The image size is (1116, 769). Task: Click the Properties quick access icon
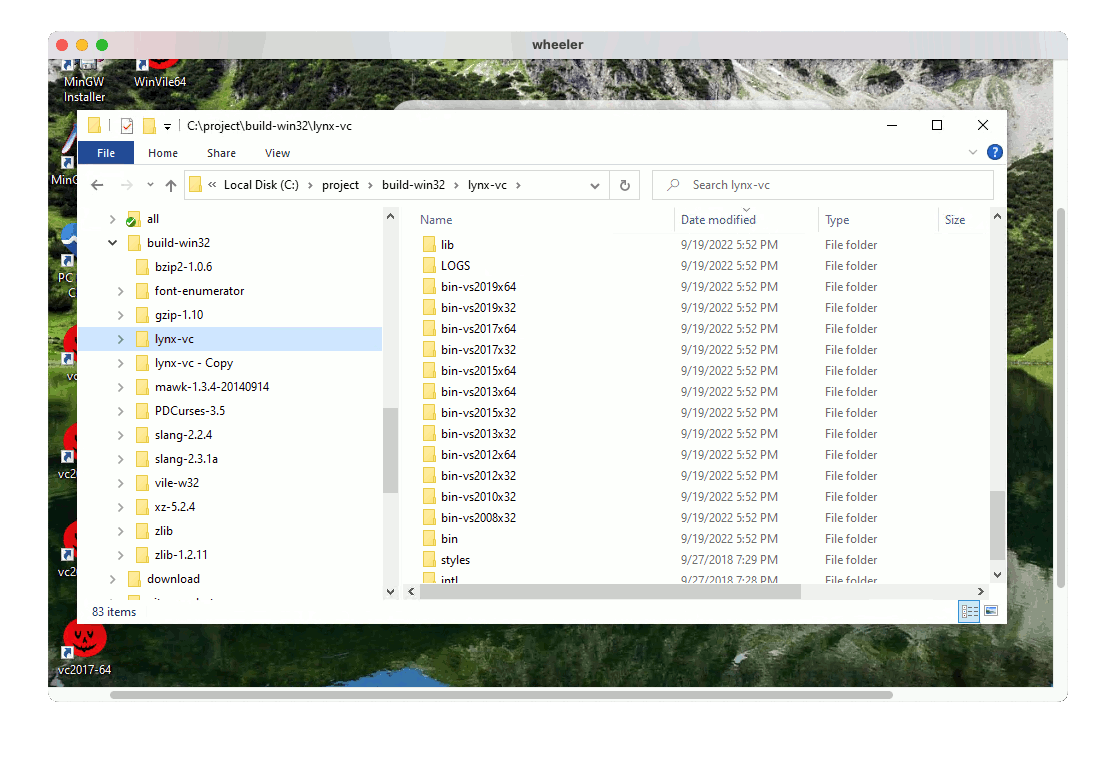[x=127, y=126]
